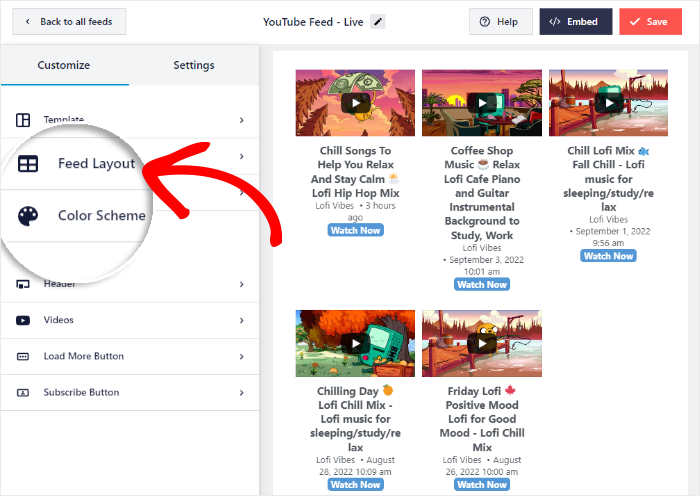Open the Chill Songs To Help You Relax title
The image size is (700, 496).
point(355,172)
